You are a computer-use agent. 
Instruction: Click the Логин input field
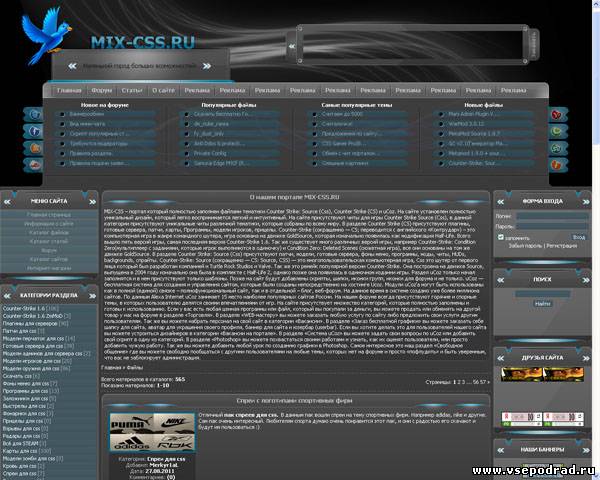pyautogui.click(x=552, y=216)
